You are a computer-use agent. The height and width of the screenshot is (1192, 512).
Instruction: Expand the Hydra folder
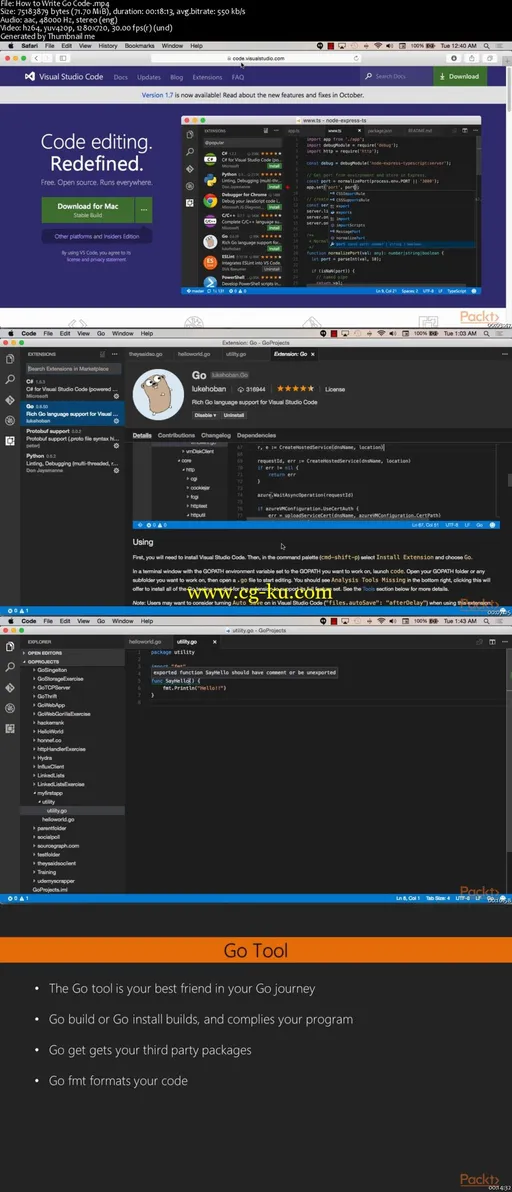45,758
